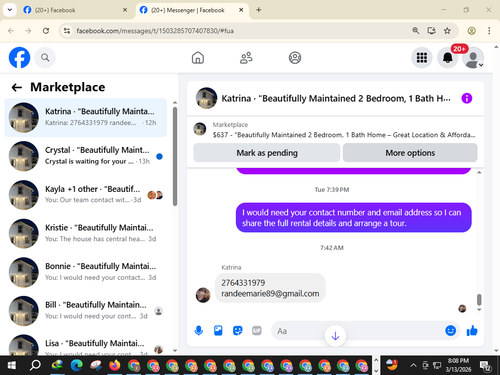Open the conversation information icon
Image resolution: width=500 pixels, height=375 pixels.
467,98
